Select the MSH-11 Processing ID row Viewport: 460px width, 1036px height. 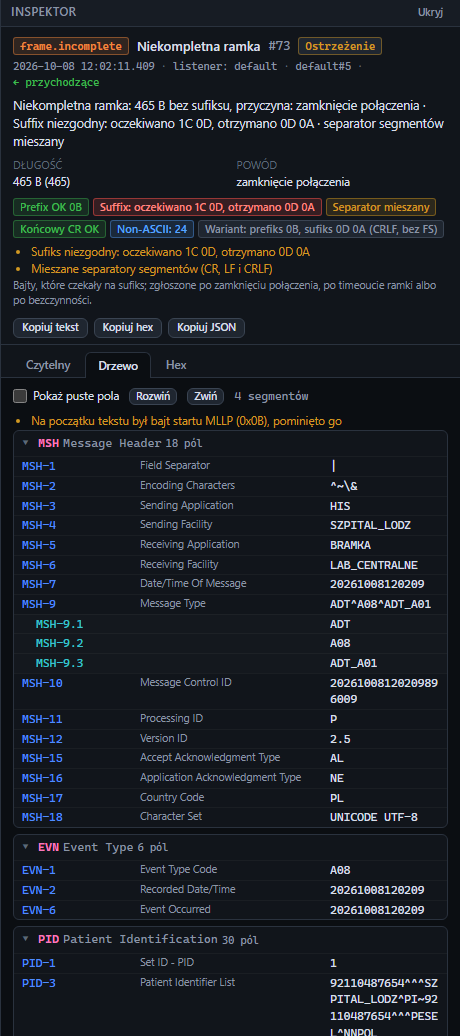point(231,719)
